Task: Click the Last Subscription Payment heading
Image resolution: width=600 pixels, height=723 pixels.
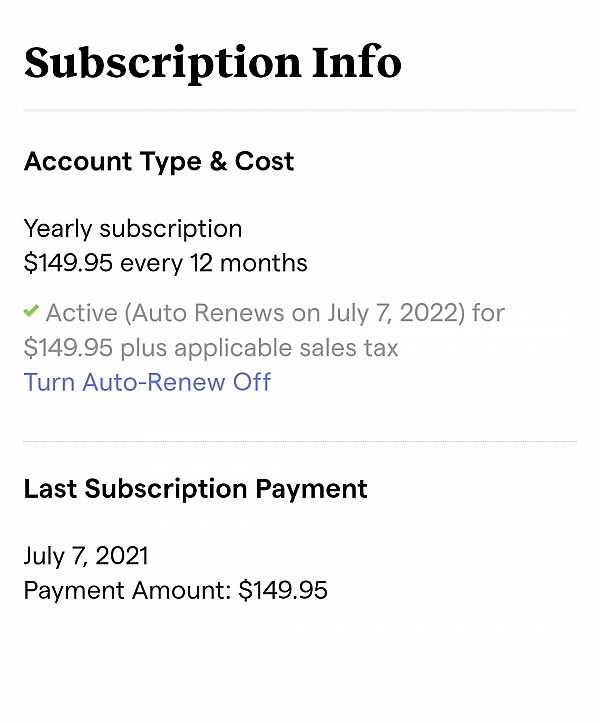Action: pyautogui.click(x=196, y=489)
